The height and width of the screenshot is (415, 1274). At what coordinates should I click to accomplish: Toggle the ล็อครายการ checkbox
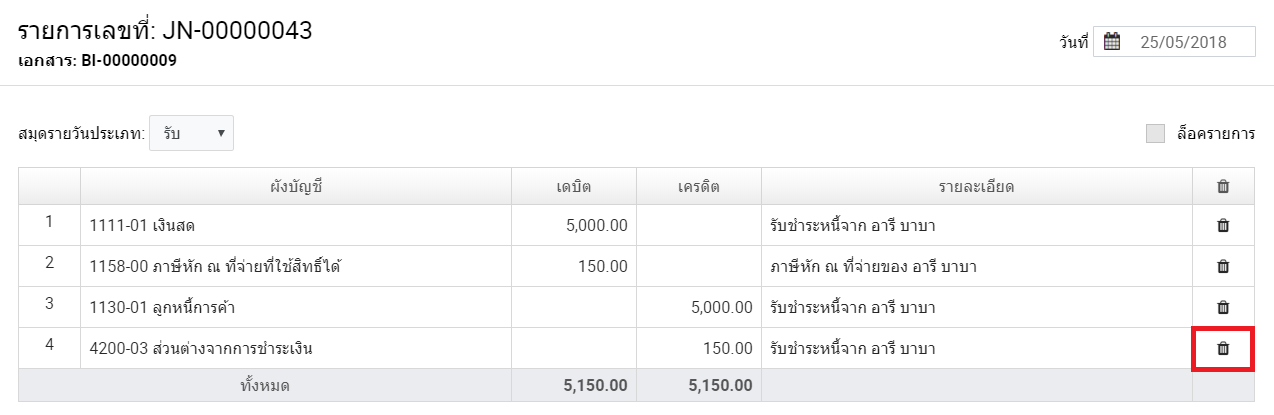coord(1156,134)
